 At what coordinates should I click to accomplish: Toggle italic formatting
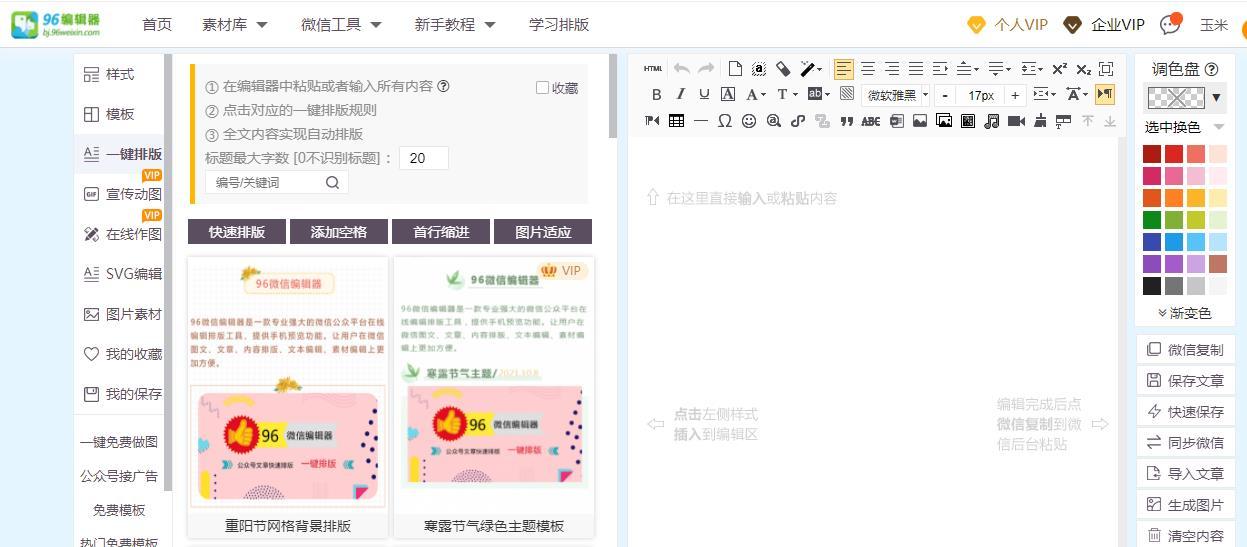click(x=680, y=95)
